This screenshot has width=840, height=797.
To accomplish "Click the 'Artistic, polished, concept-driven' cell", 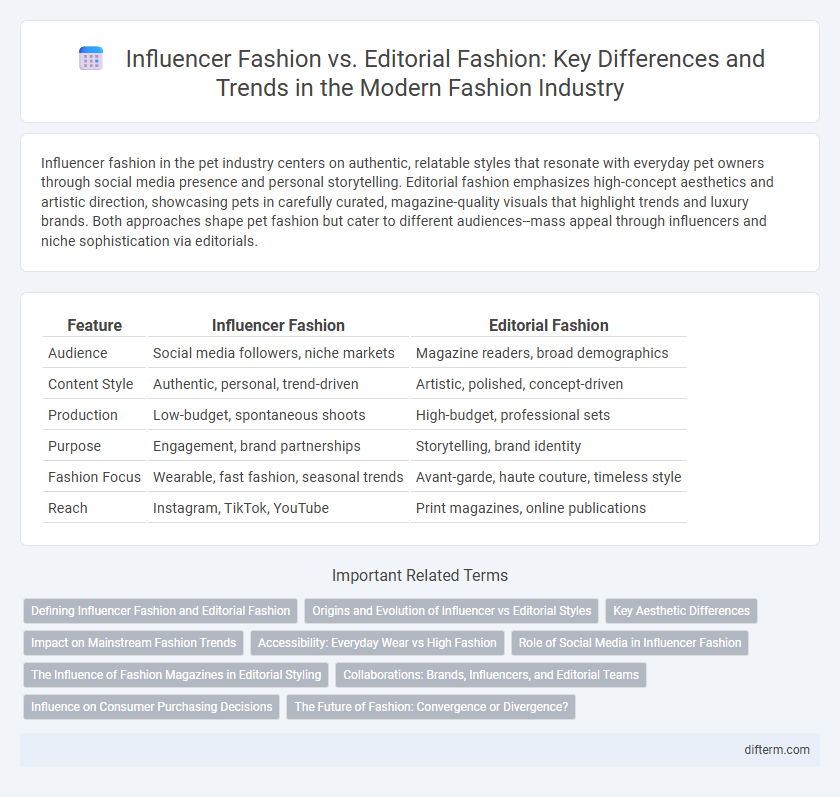I will pyautogui.click(x=549, y=384).
